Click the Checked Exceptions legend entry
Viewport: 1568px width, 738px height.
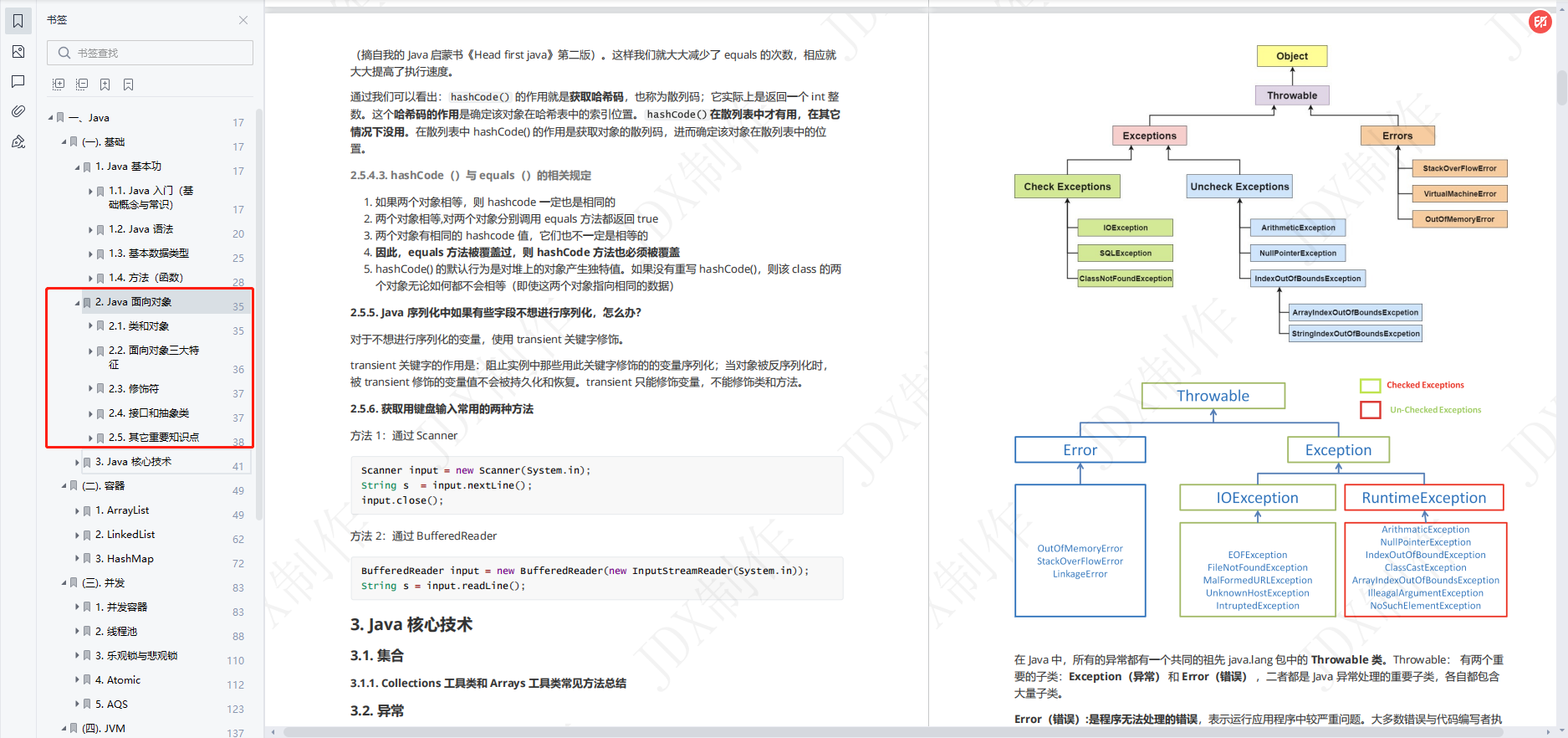(x=1412, y=385)
